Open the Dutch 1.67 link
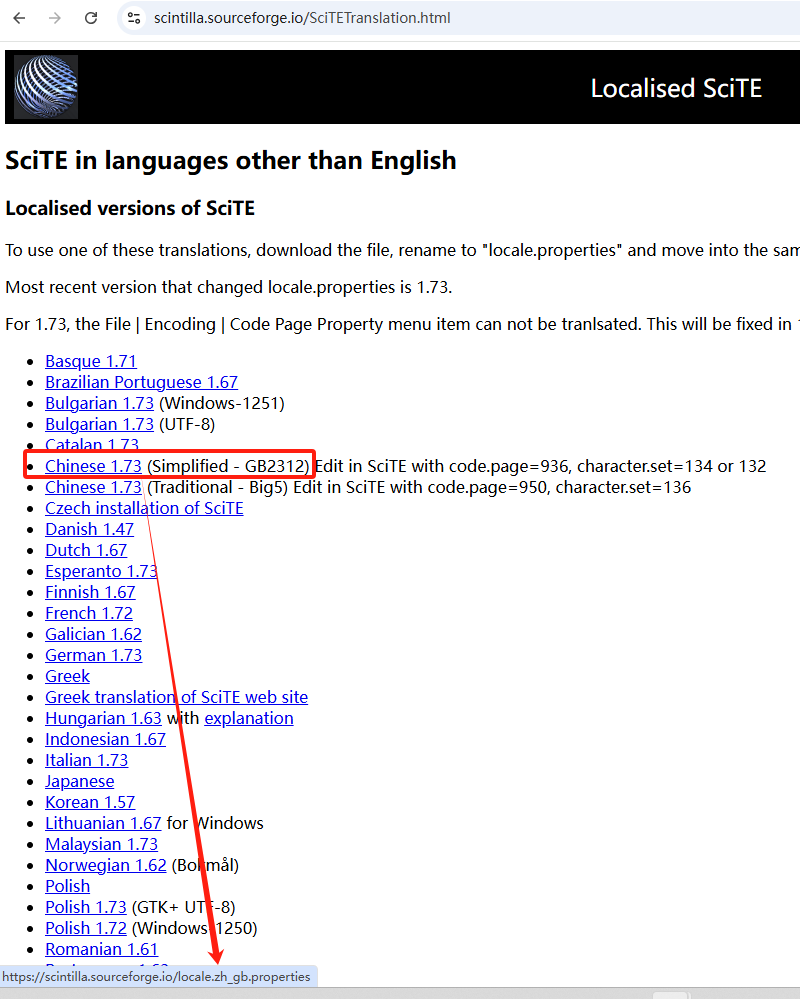The height and width of the screenshot is (999, 800). (86, 550)
